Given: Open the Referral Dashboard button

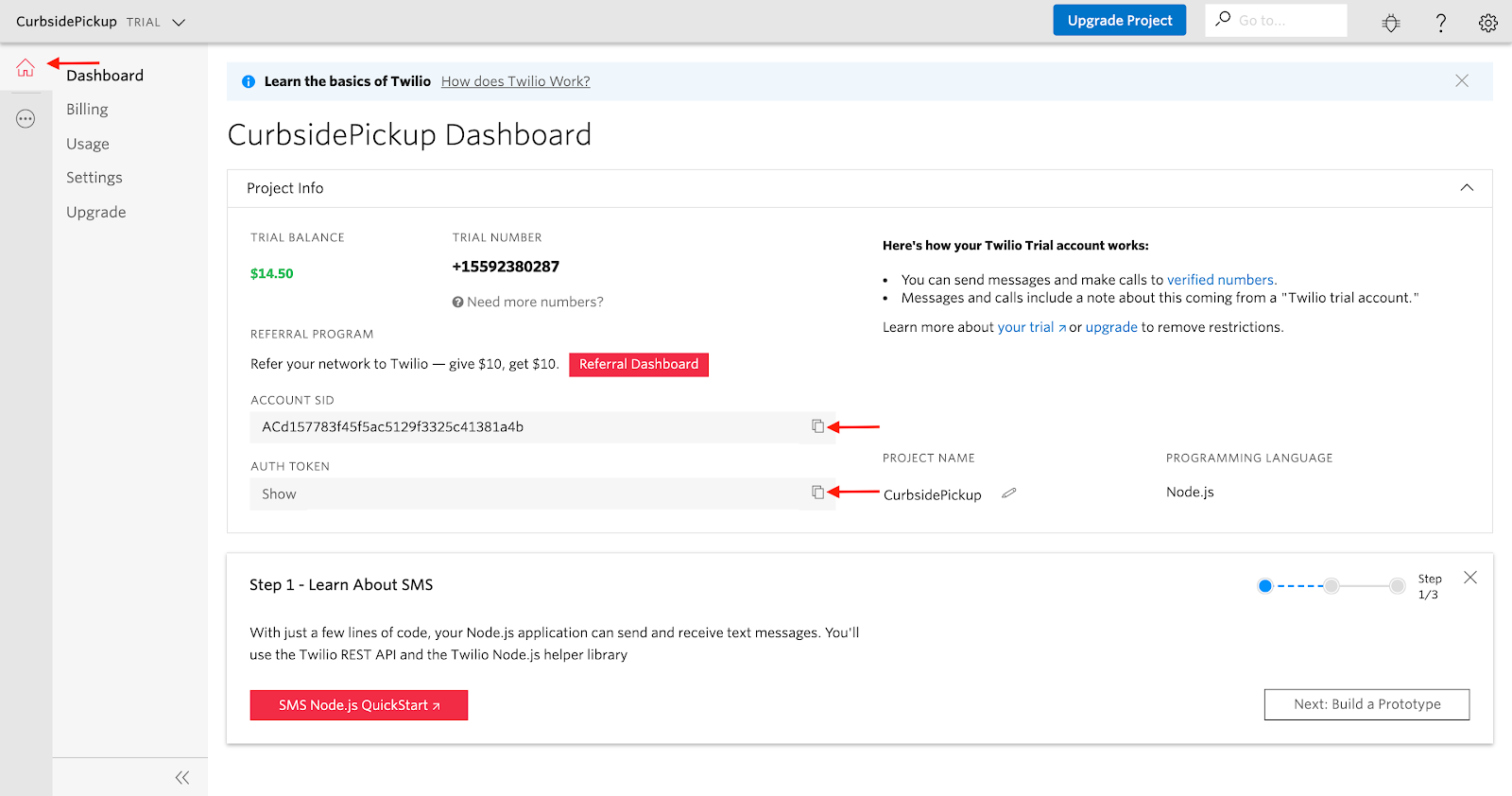Looking at the screenshot, I should point(639,364).
